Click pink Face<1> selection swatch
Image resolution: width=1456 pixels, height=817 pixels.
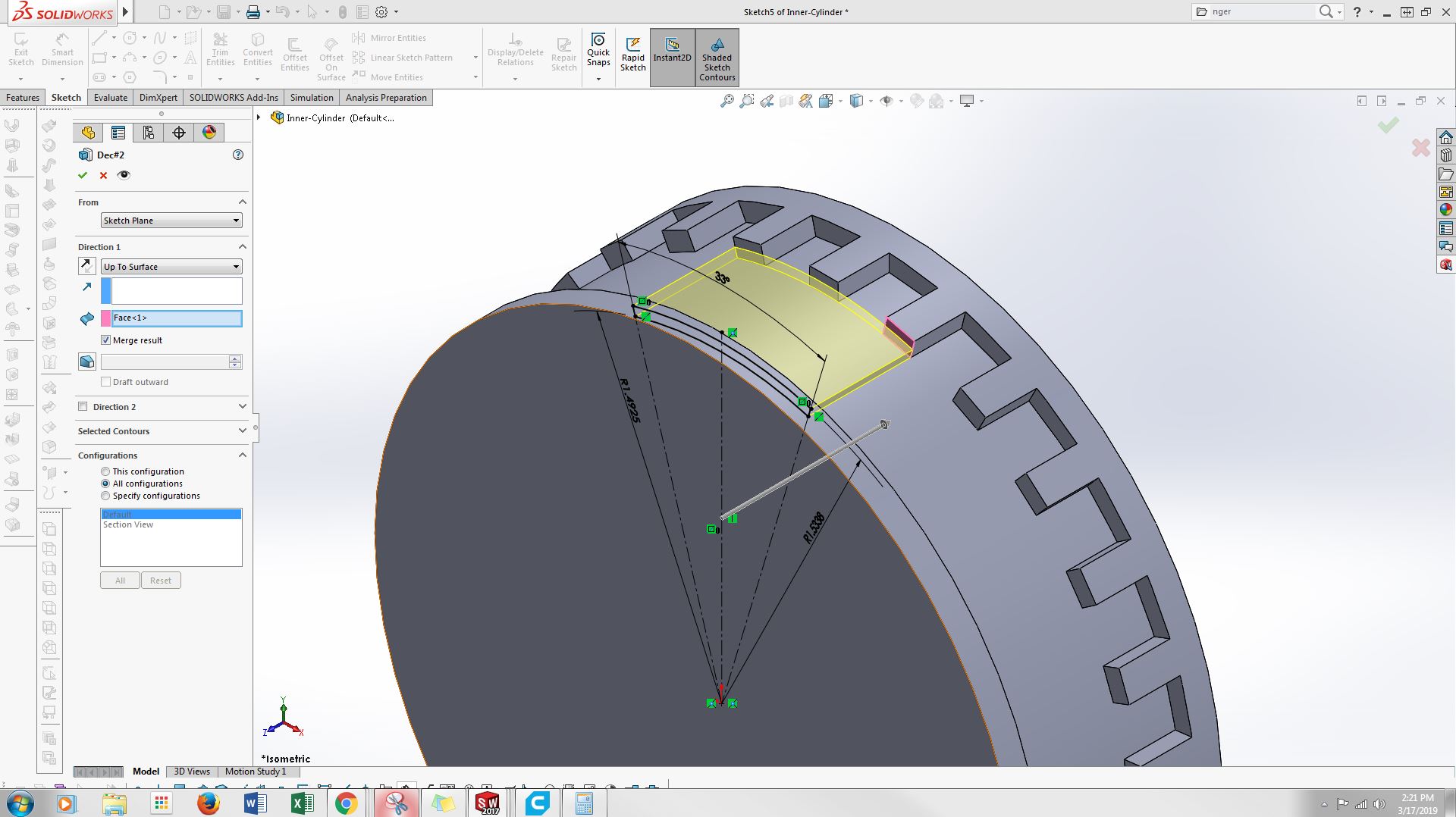(106, 318)
